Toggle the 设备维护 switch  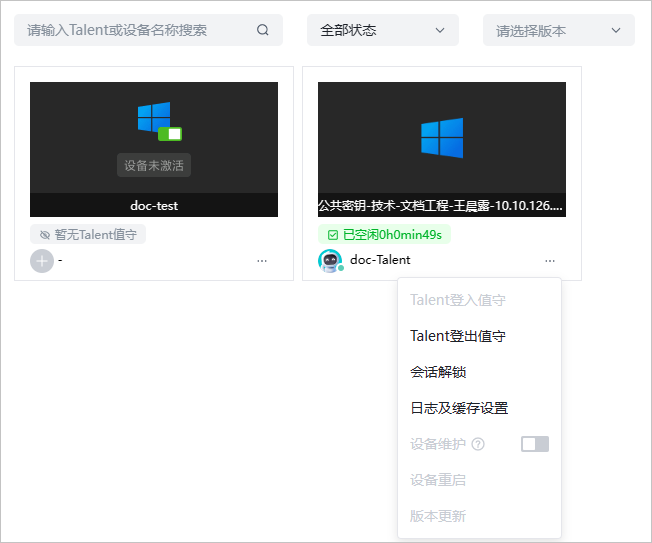pos(535,444)
